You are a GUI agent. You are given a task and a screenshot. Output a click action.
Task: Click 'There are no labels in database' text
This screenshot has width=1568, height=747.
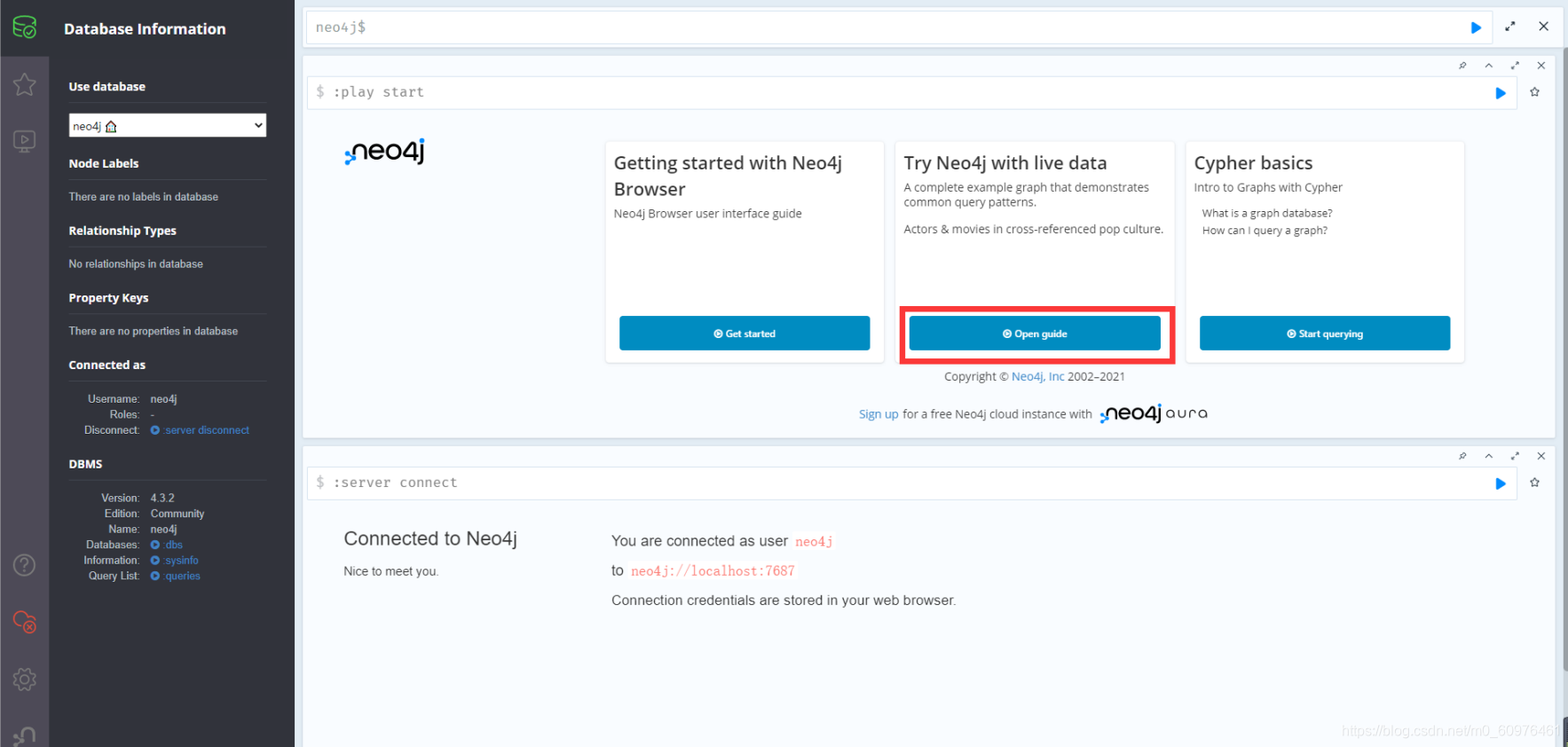pyautogui.click(x=144, y=197)
